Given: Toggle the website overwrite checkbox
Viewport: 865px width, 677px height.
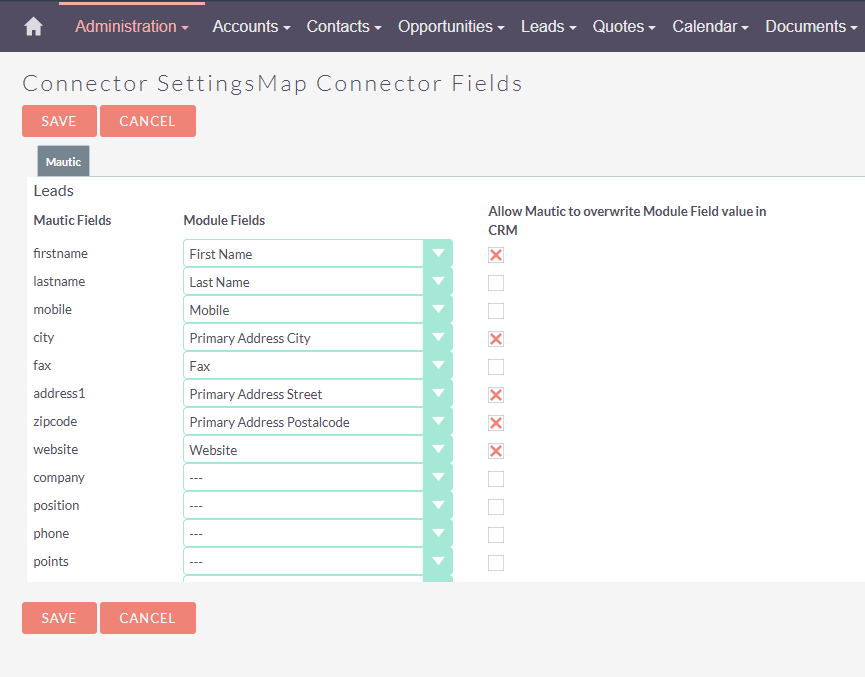Looking at the screenshot, I should click(496, 451).
